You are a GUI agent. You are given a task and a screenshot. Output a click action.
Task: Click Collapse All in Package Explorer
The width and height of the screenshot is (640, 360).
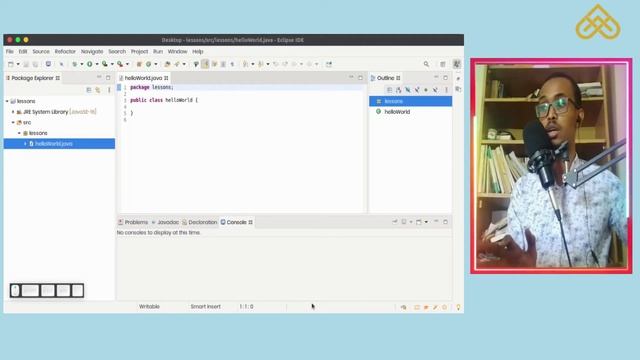89,90
